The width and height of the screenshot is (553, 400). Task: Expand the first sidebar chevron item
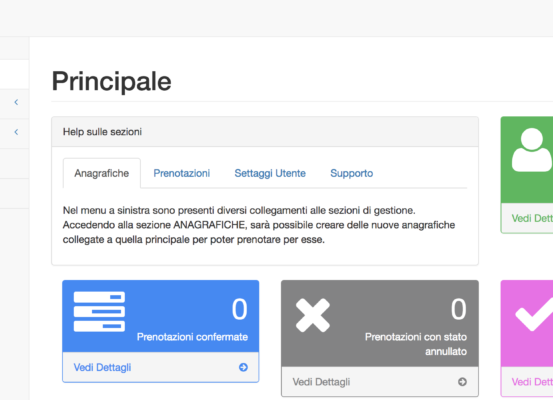pyautogui.click(x=16, y=102)
